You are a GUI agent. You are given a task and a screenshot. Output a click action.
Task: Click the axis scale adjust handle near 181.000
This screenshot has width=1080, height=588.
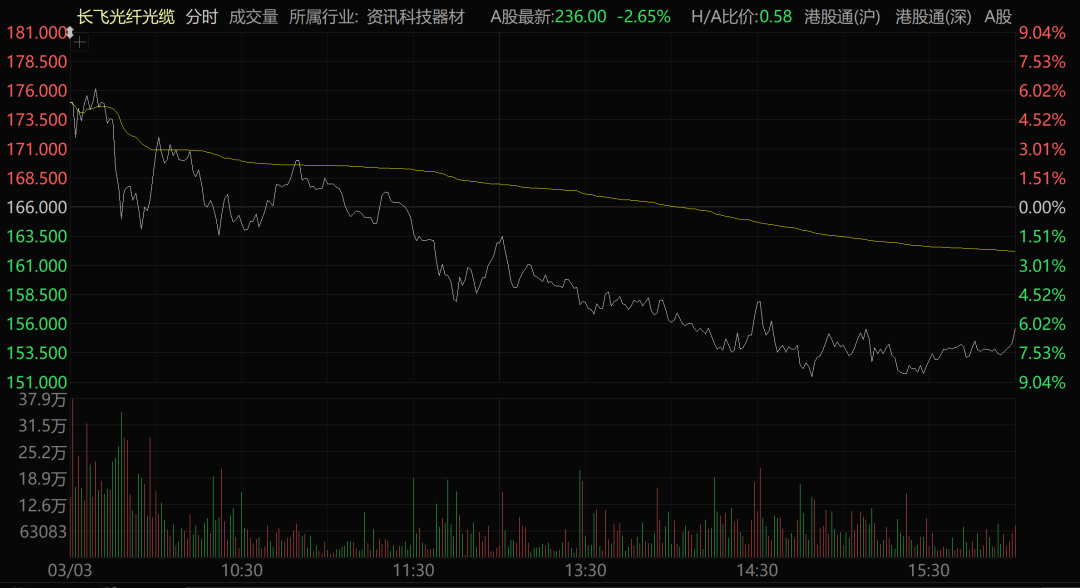[x=70, y=32]
